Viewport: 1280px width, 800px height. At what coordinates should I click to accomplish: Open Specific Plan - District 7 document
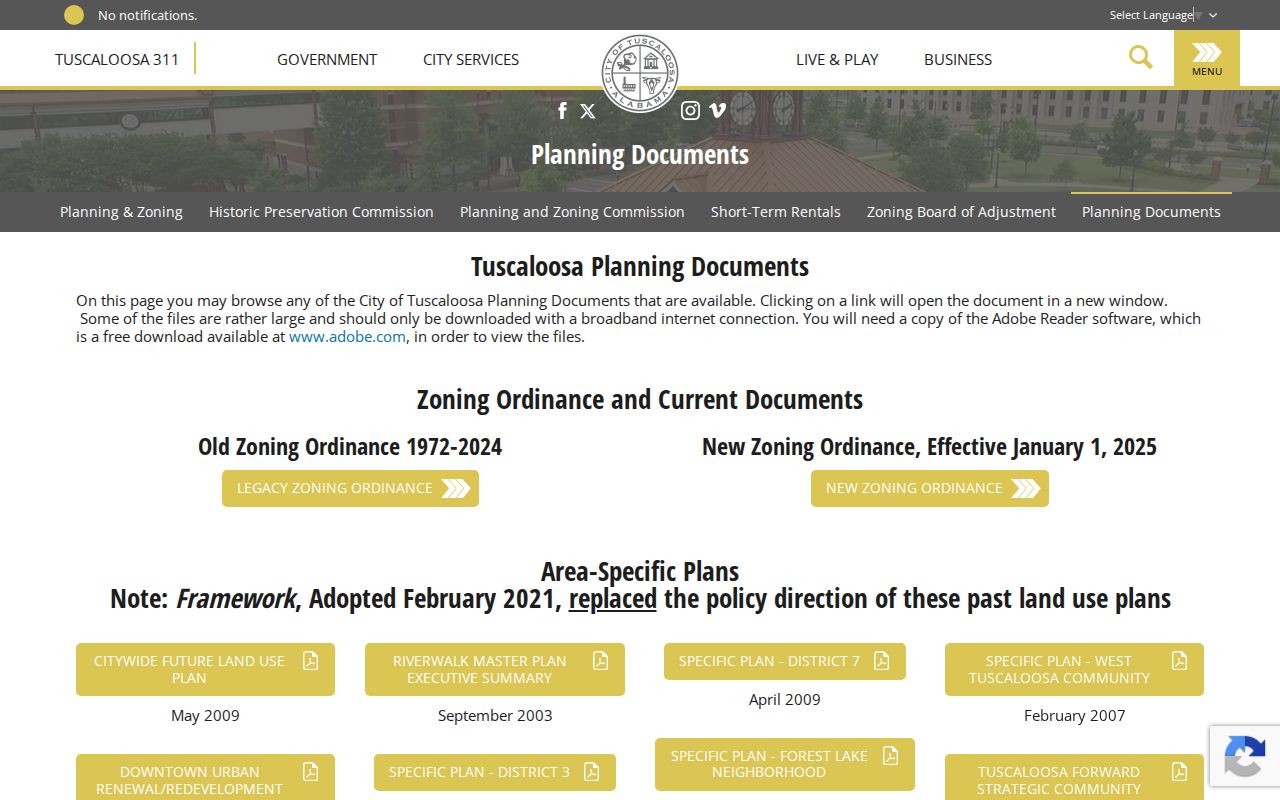(x=785, y=661)
